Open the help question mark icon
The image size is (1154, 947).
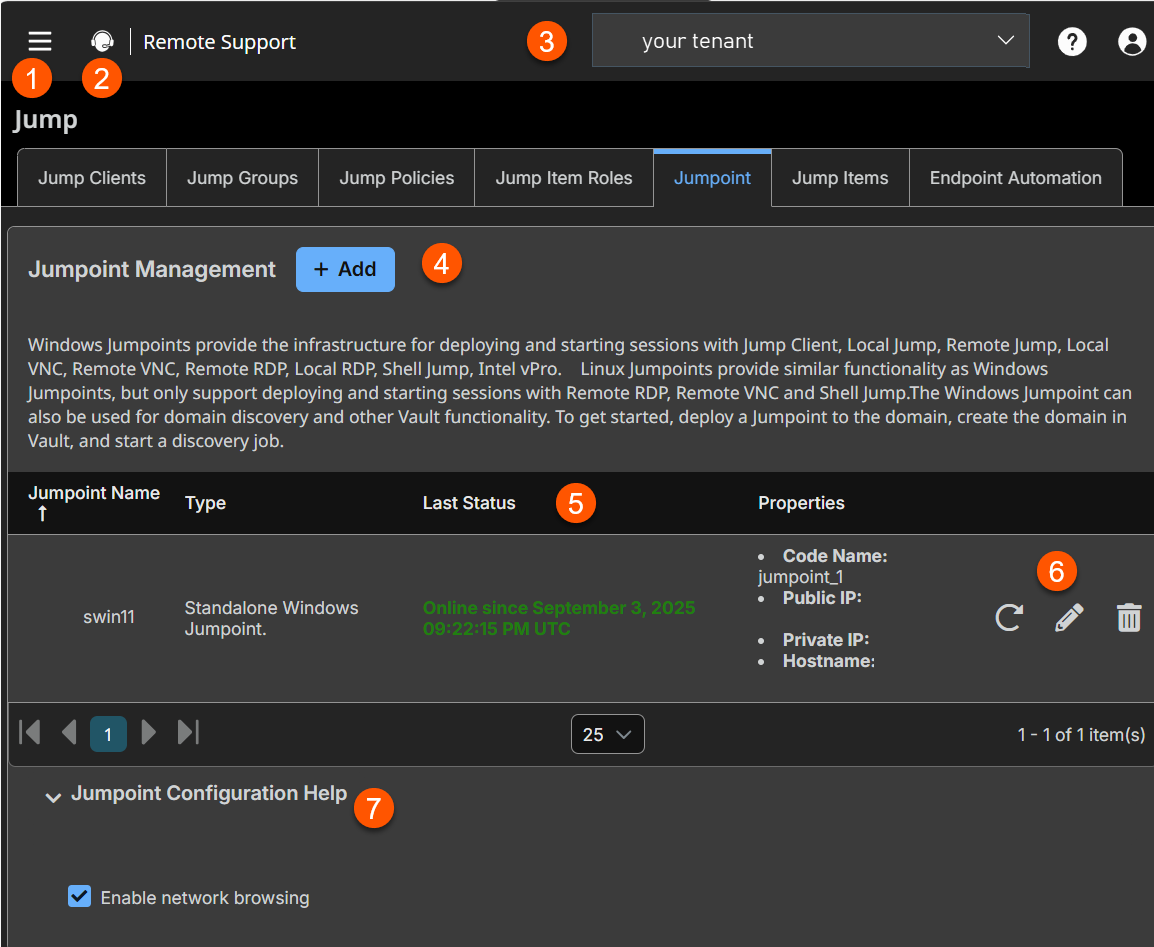(x=1072, y=41)
